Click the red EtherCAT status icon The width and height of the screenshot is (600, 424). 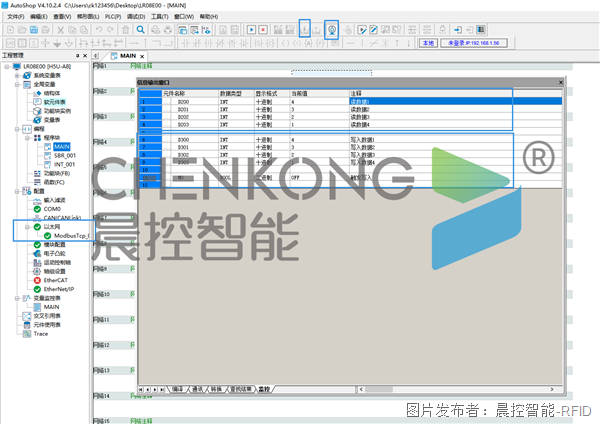[36, 280]
